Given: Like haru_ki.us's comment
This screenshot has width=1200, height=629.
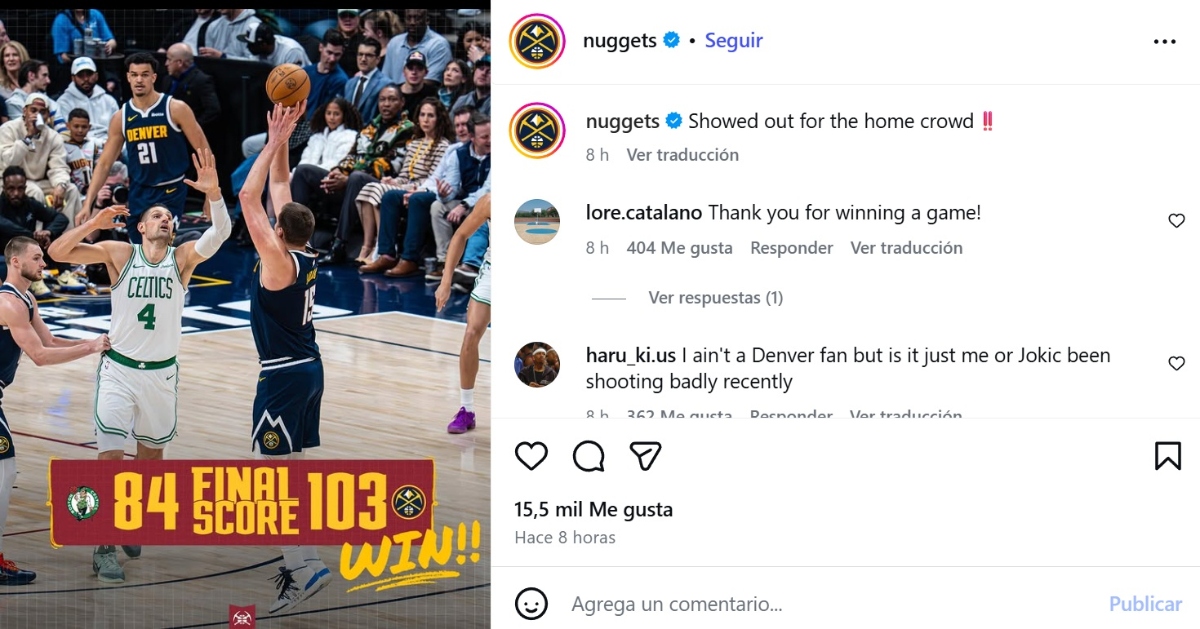Looking at the screenshot, I should 1177,364.
